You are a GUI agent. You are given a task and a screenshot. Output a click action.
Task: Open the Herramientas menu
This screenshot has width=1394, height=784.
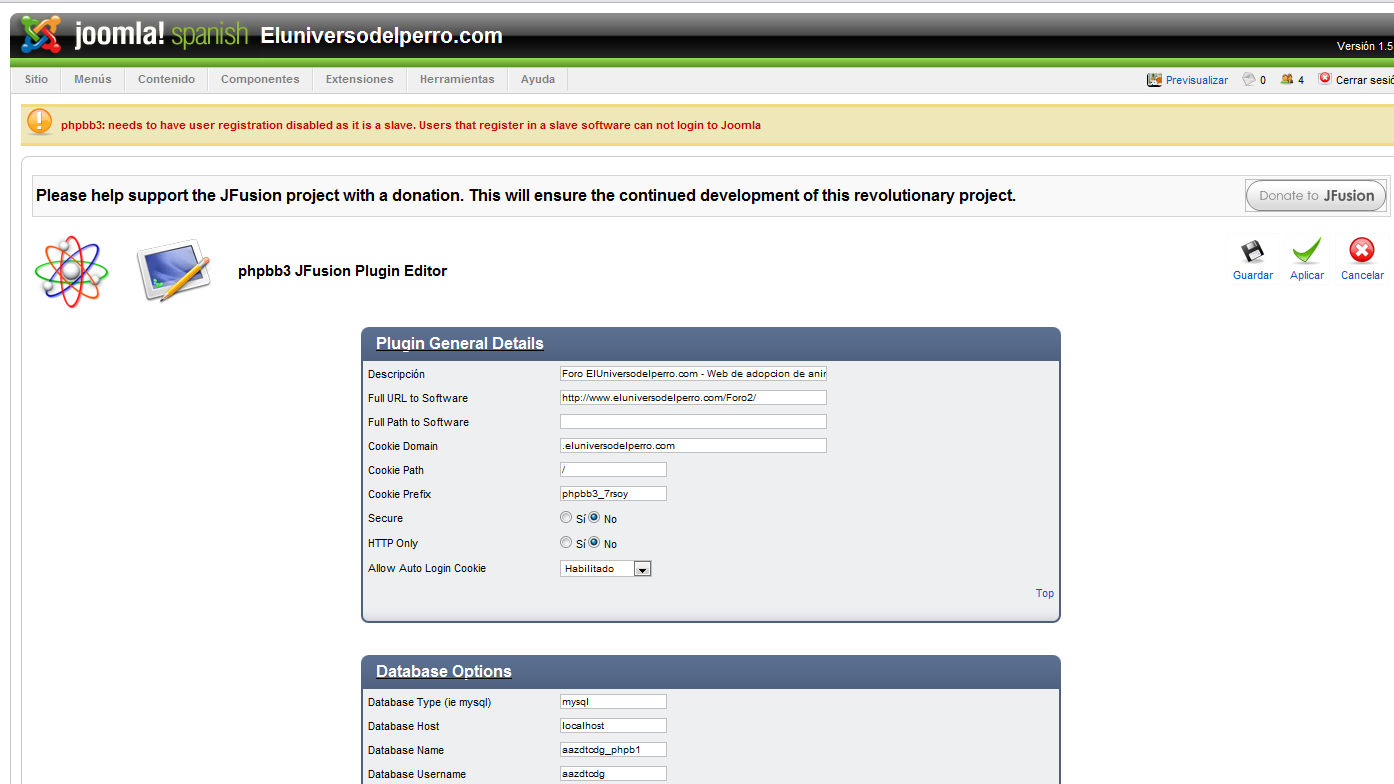(x=457, y=80)
